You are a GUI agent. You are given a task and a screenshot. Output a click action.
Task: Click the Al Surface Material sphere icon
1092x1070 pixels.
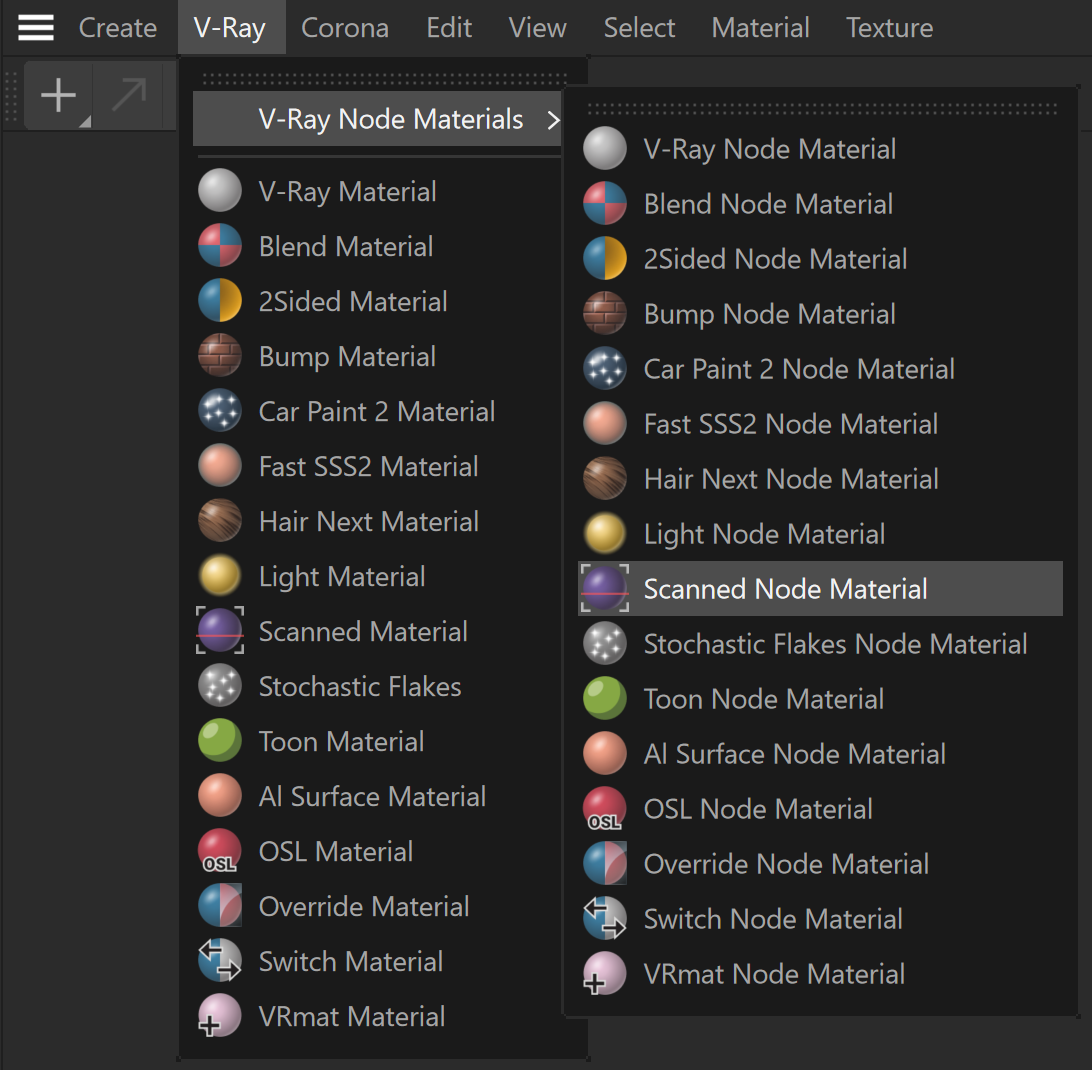[220, 796]
